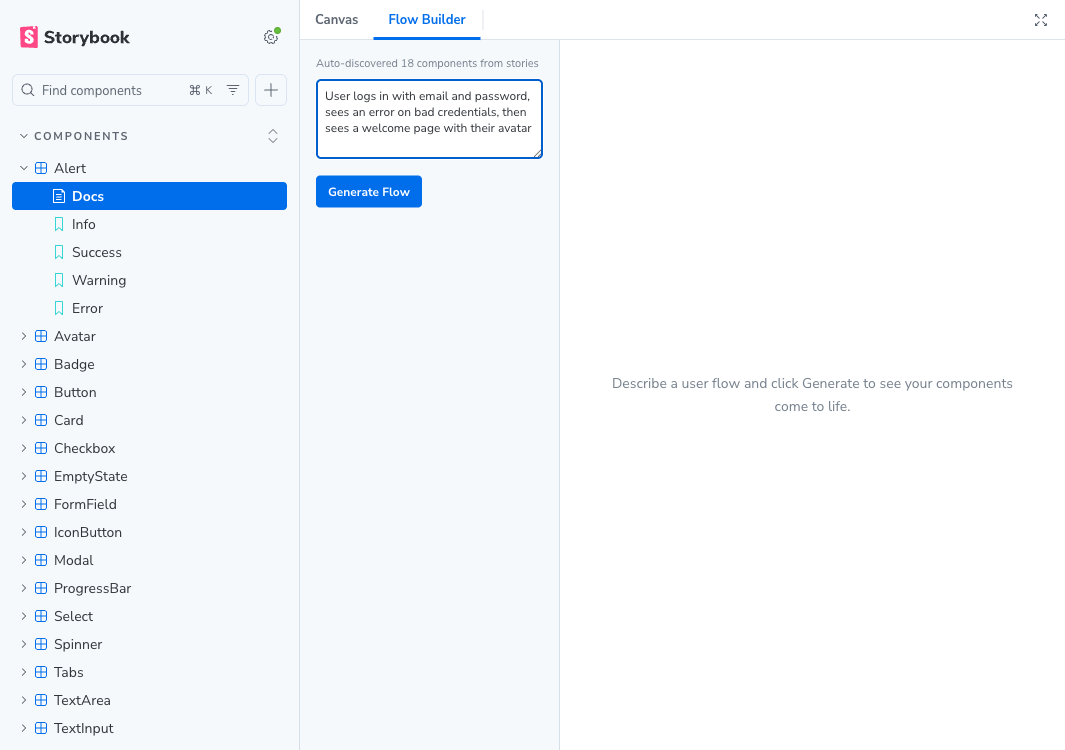Click the Storybook logo

(x=75, y=37)
